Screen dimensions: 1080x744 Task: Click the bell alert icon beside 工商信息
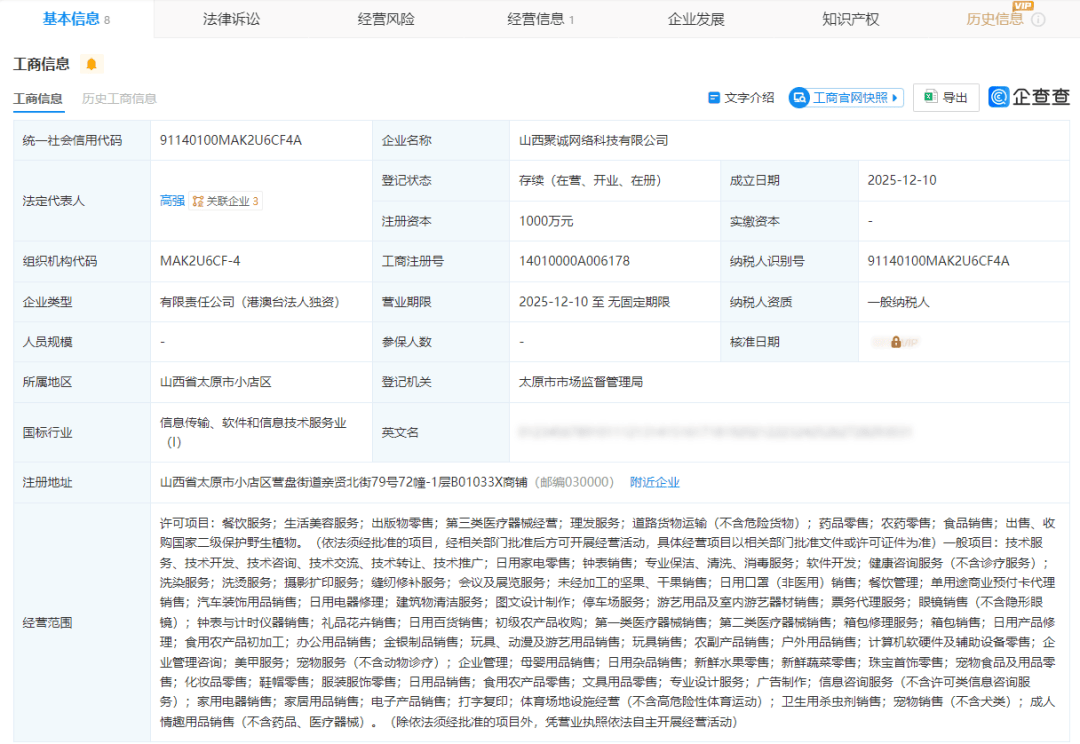pos(92,65)
